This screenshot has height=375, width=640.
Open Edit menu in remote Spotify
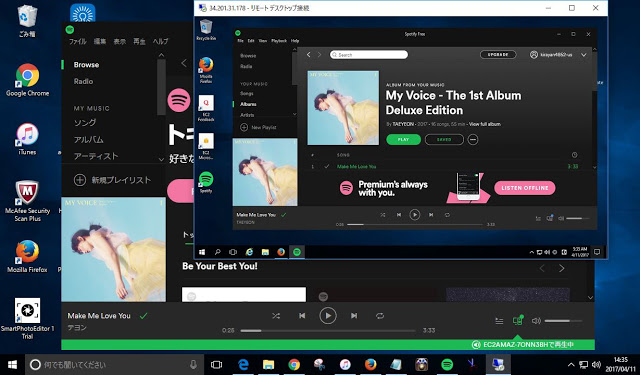(251, 41)
